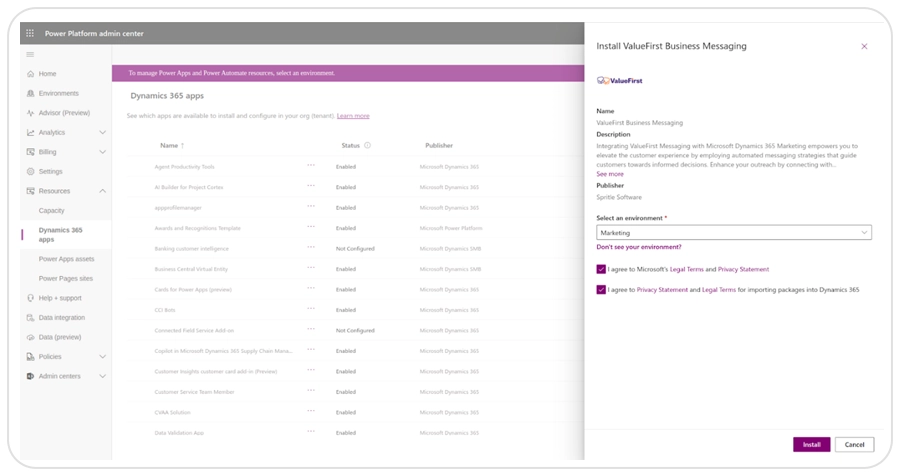Image resolution: width=900 pixels, height=476 pixels.
Task: Open more options for Awards and Recognitions Template
Action: tap(311, 227)
